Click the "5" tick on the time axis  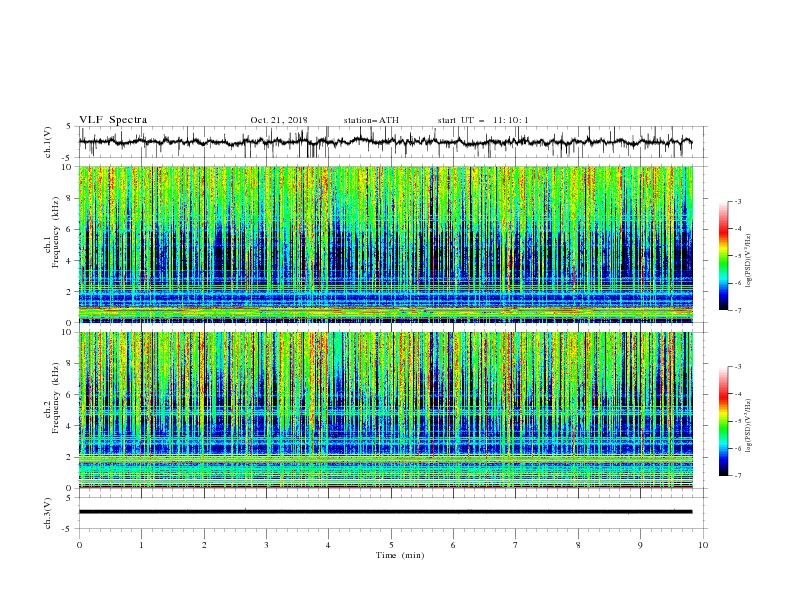tap(391, 545)
